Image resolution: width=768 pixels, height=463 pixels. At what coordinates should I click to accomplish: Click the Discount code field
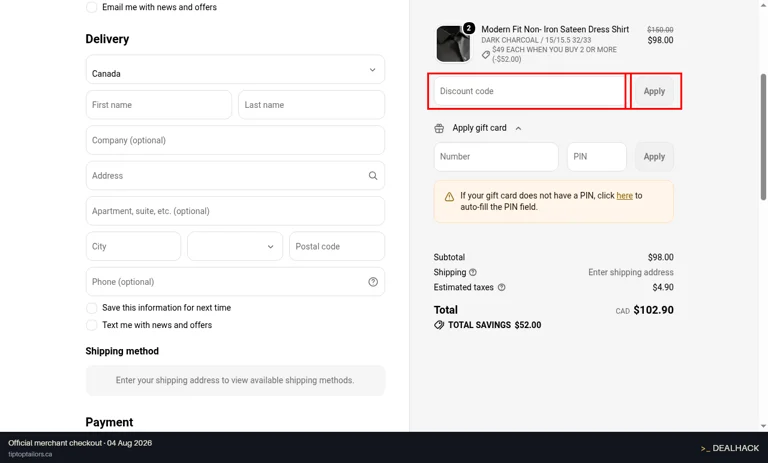pos(529,91)
